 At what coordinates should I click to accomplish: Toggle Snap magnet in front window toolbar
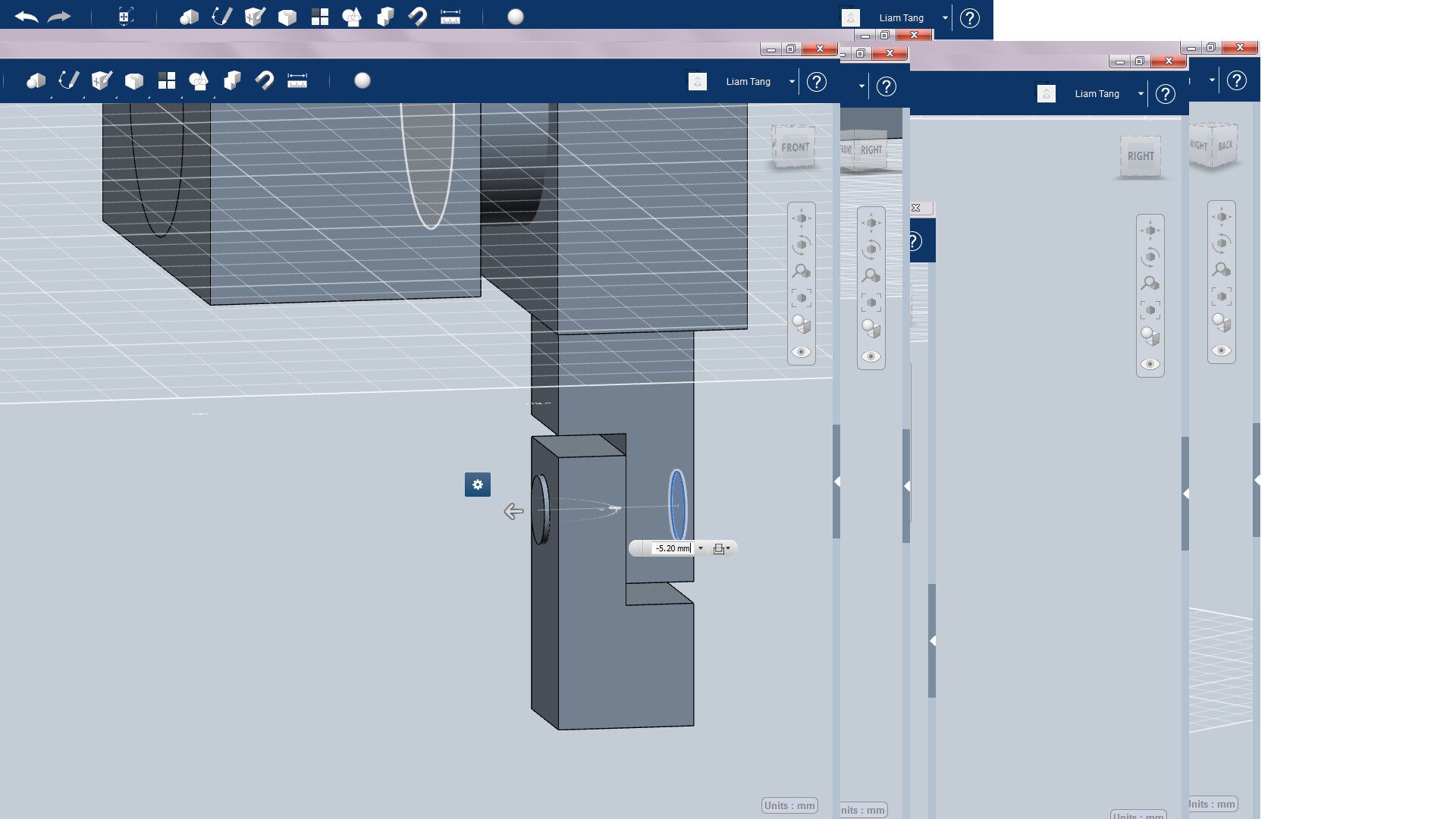[x=264, y=80]
